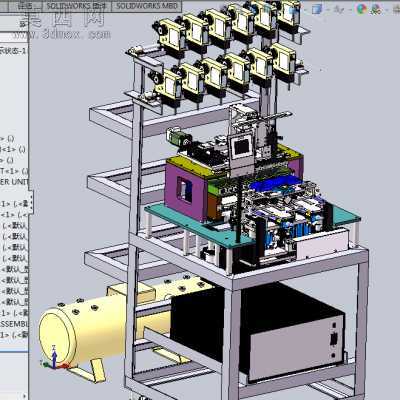
Task: Select the monitor screen on the machine
Action: (x=242, y=147)
